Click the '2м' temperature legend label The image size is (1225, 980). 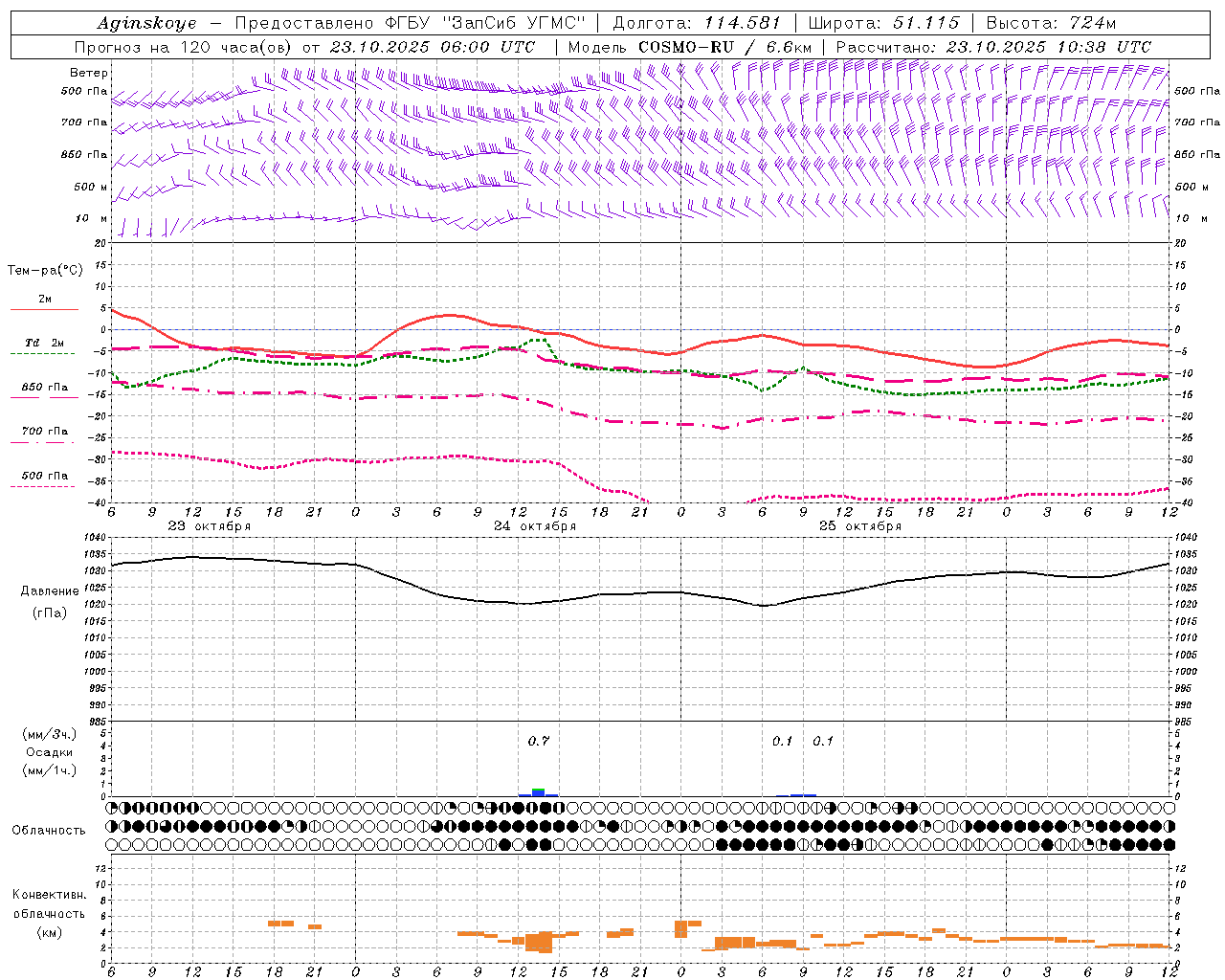[x=45, y=300]
